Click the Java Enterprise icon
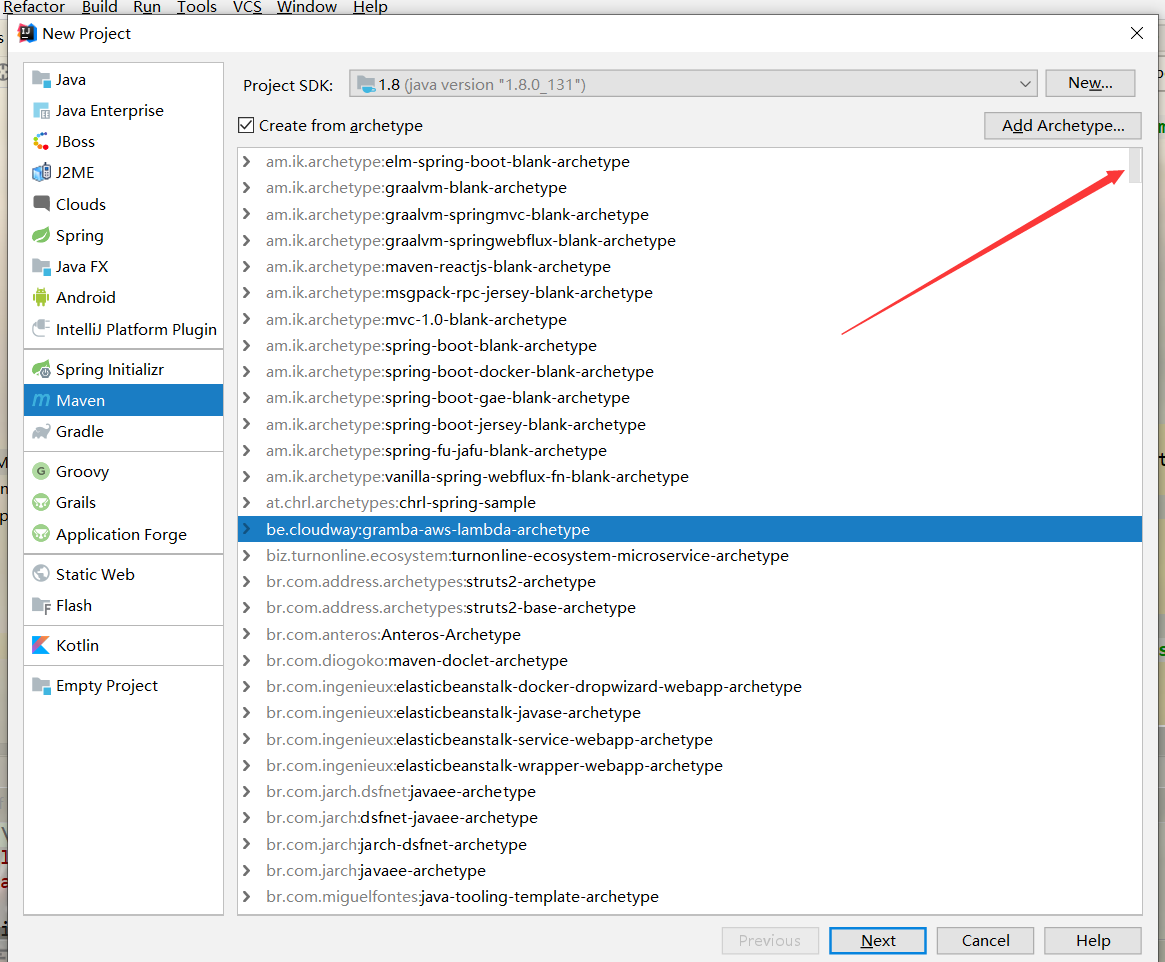This screenshot has width=1165, height=962. point(41,111)
